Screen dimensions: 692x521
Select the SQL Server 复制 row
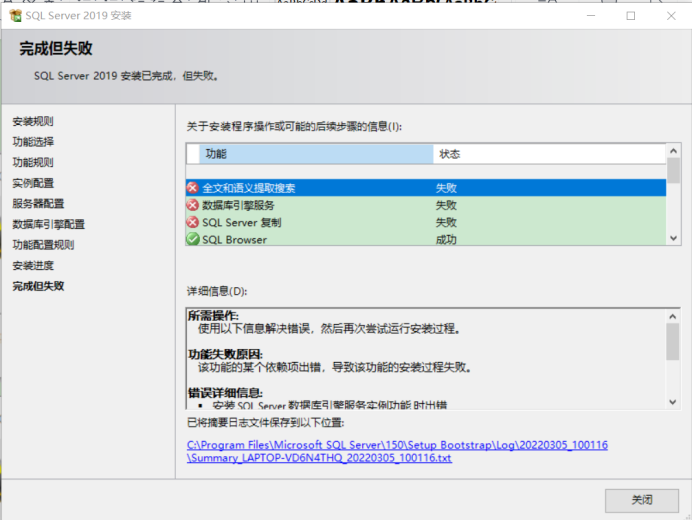(426, 222)
